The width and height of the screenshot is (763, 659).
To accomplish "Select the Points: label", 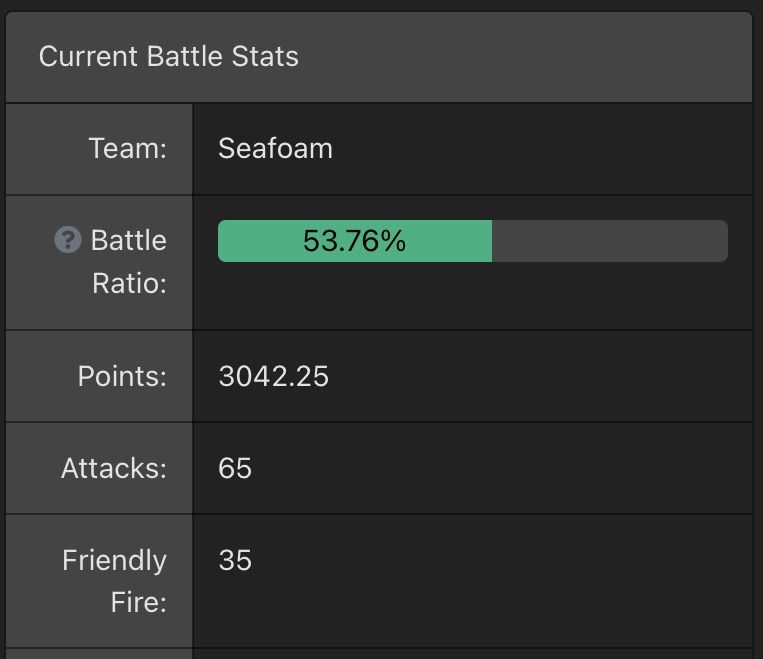I will click(122, 376).
